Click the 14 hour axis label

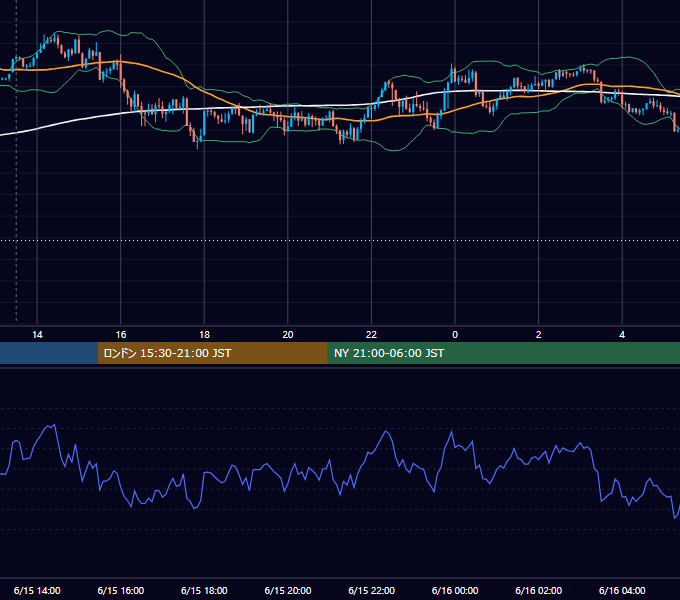(x=37, y=335)
